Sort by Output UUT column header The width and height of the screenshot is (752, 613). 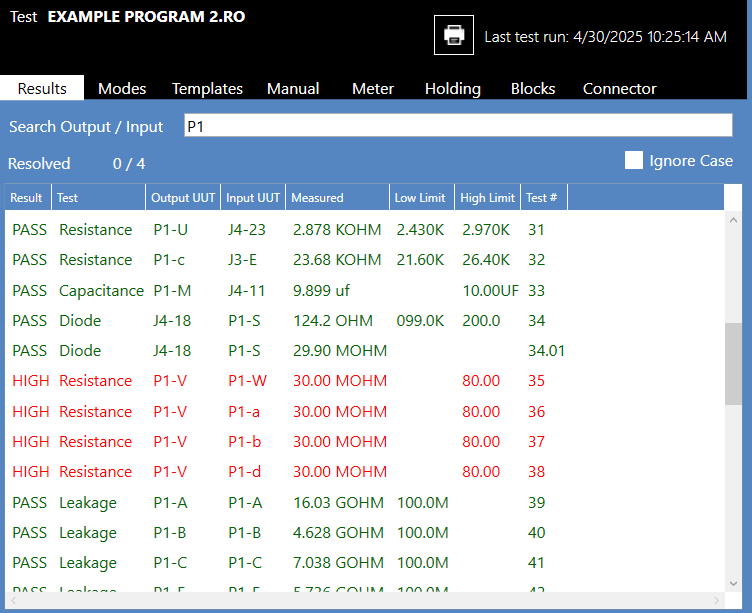coord(183,197)
